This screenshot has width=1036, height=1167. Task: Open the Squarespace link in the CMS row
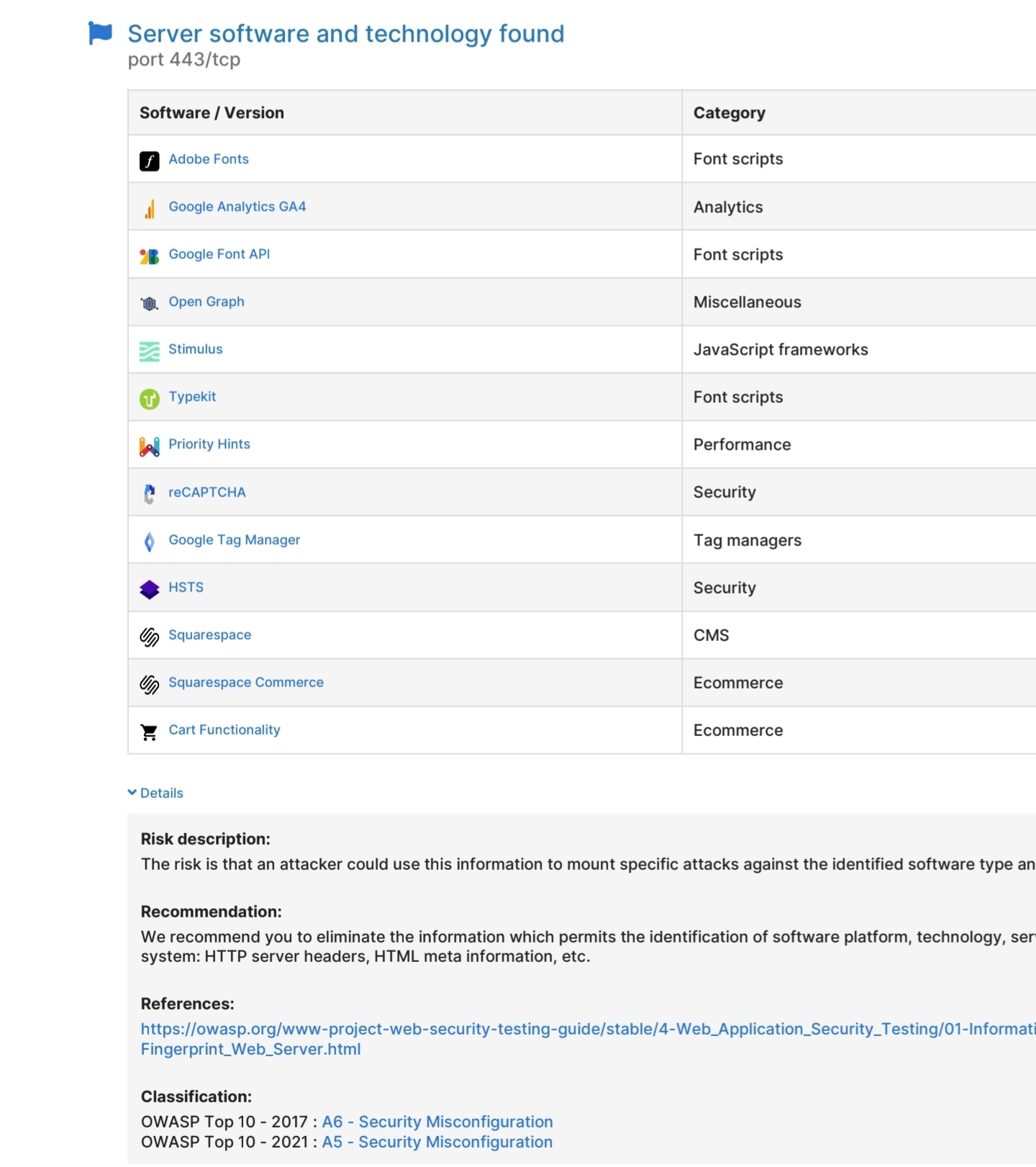tap(210, 635)
